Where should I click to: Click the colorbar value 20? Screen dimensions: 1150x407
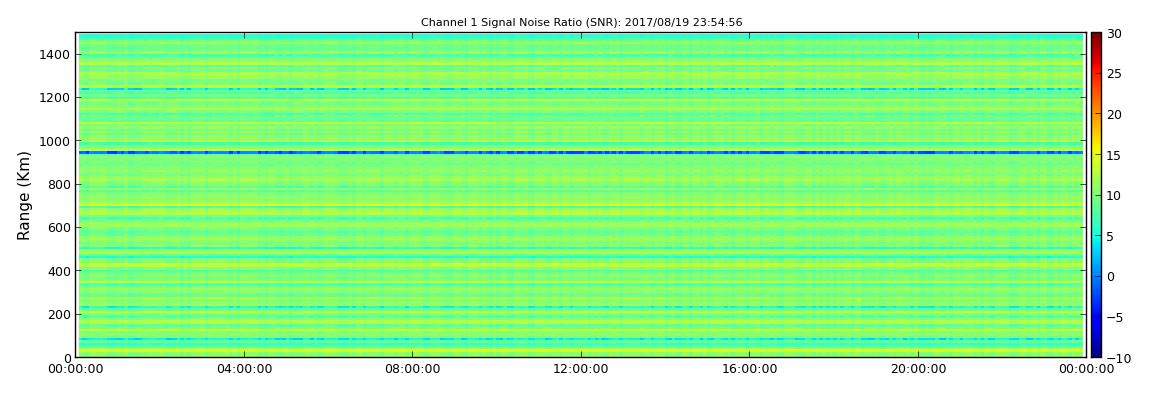coord(1114,114)
